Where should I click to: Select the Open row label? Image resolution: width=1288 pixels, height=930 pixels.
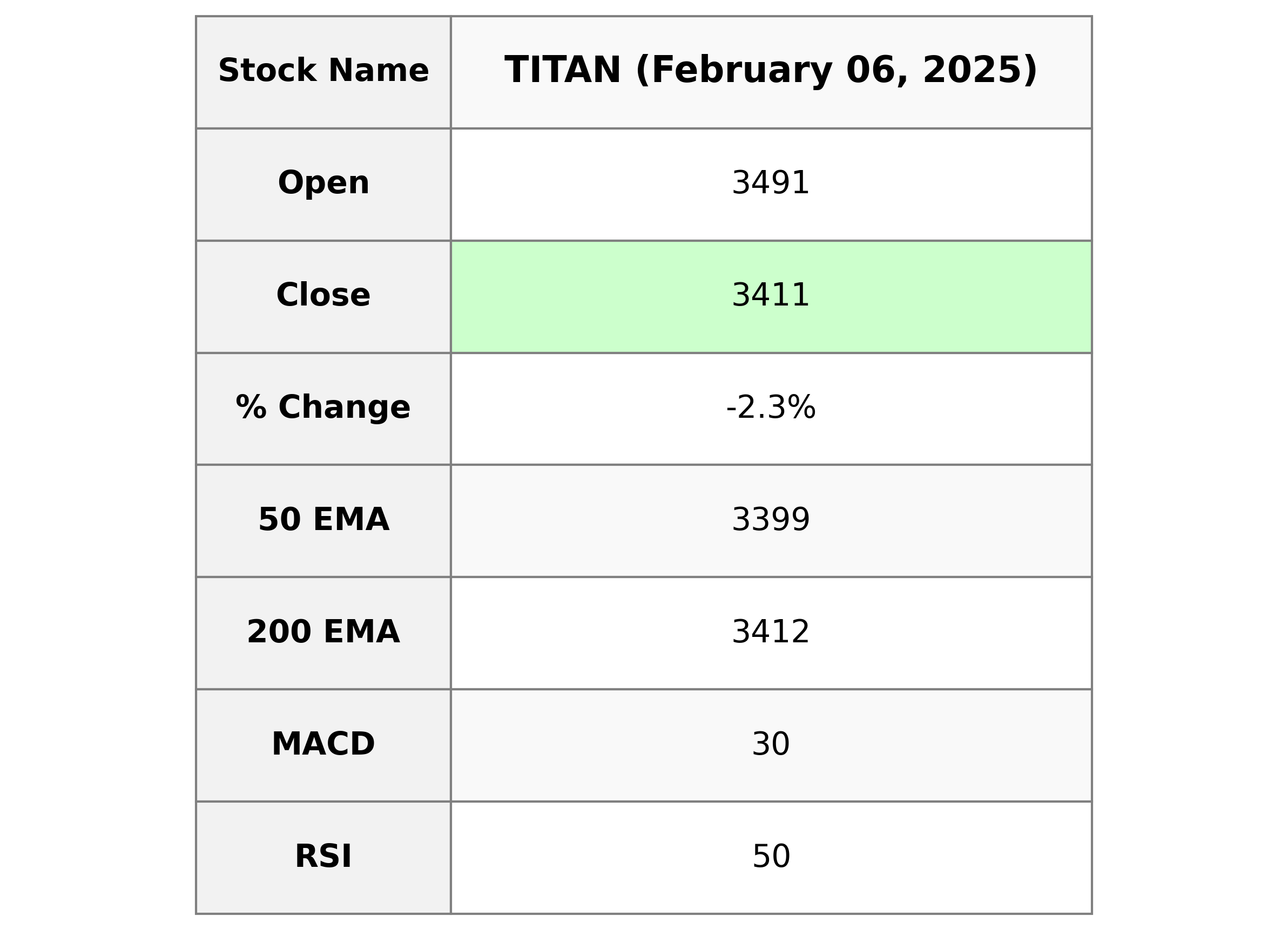click(323, 184)
